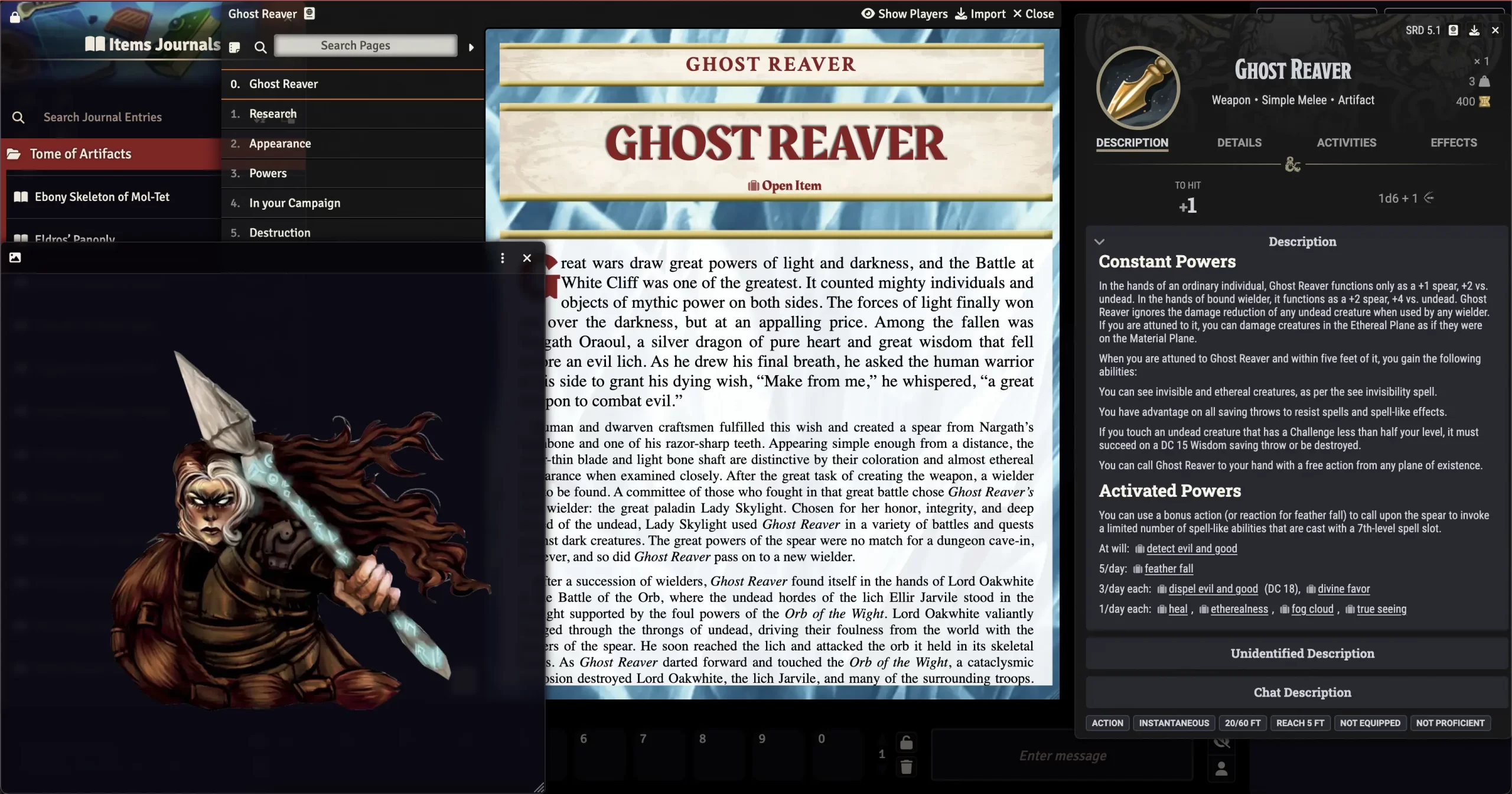Click the journal view mode icon beside Search Pages
1512x794 pixels.
(x=234, y=47)
